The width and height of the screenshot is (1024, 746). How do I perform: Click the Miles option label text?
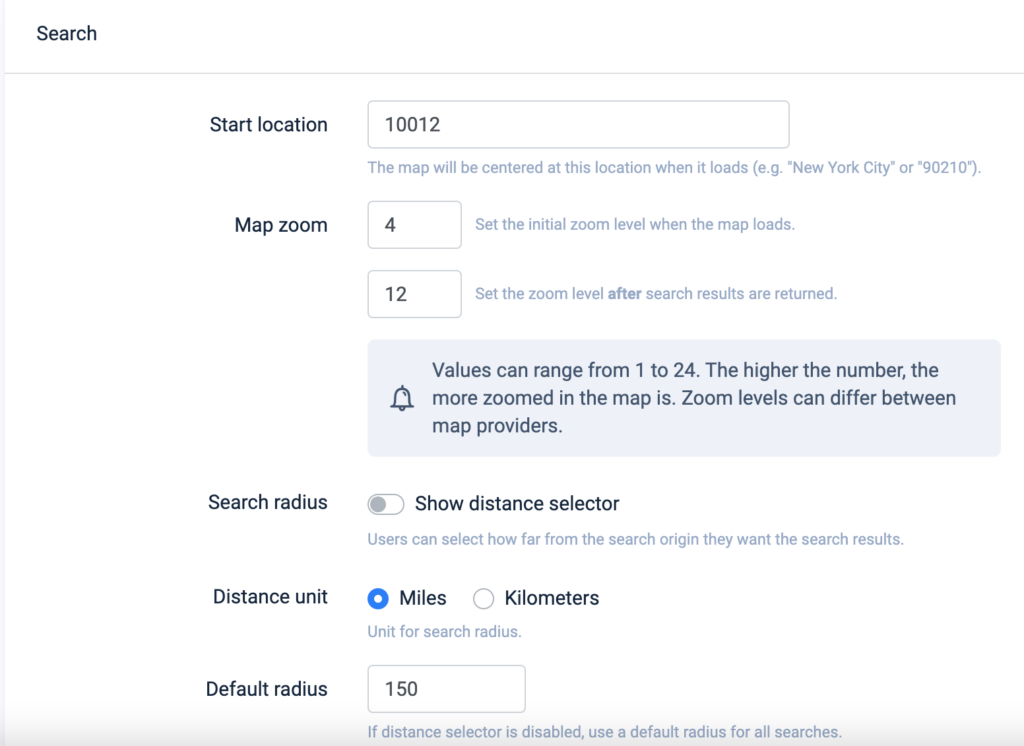422,598
